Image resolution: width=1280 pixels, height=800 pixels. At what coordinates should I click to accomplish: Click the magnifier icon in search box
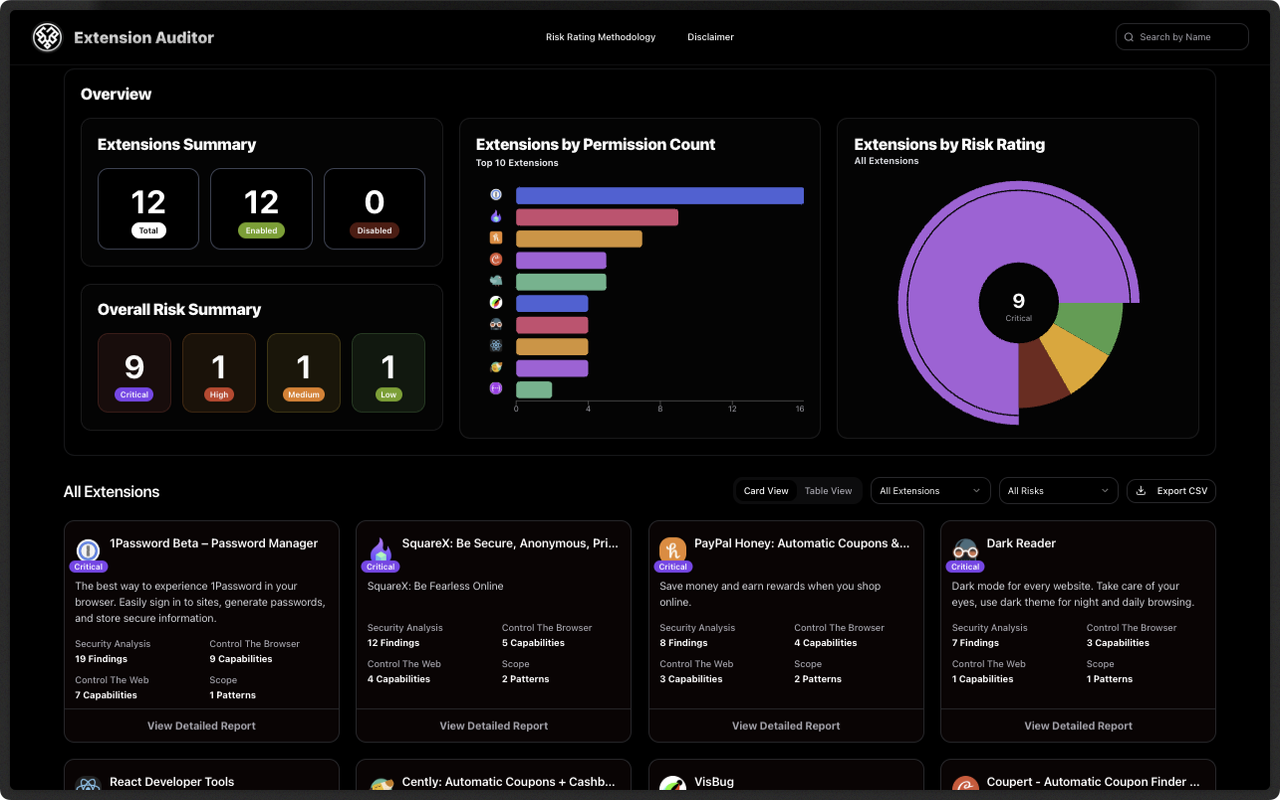click(1129, 37)
